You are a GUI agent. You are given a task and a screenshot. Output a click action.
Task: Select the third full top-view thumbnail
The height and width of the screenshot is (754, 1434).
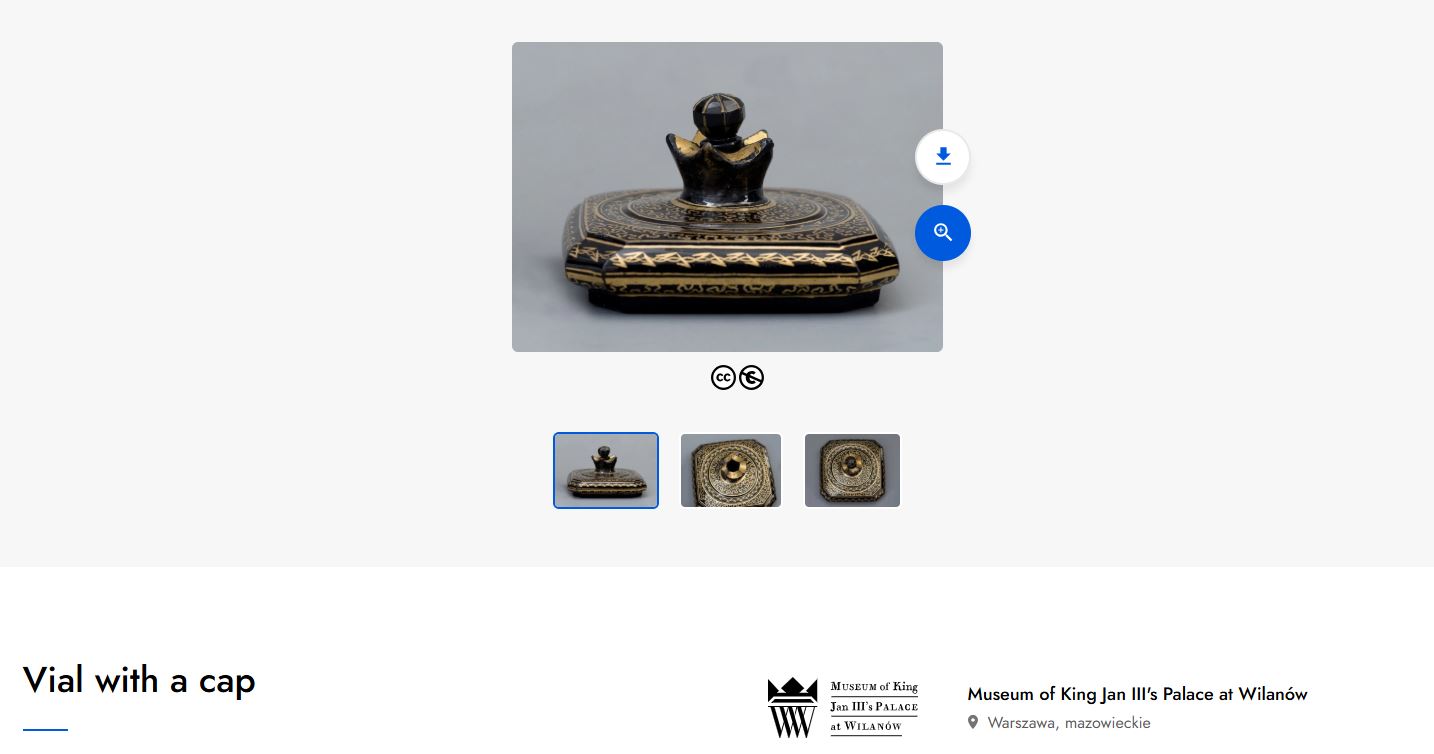click(853, 470)
